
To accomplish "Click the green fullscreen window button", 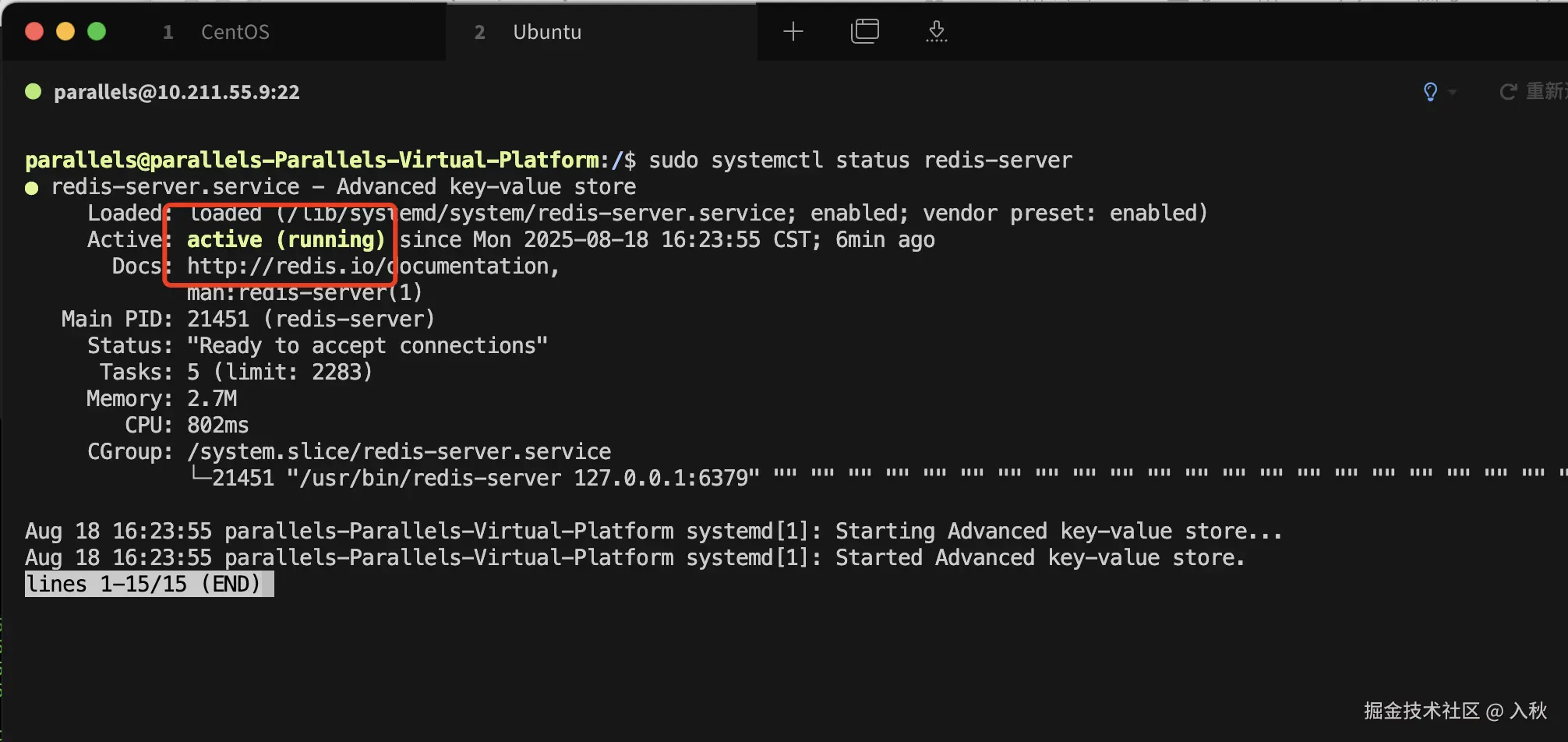I will click(97, 31).
